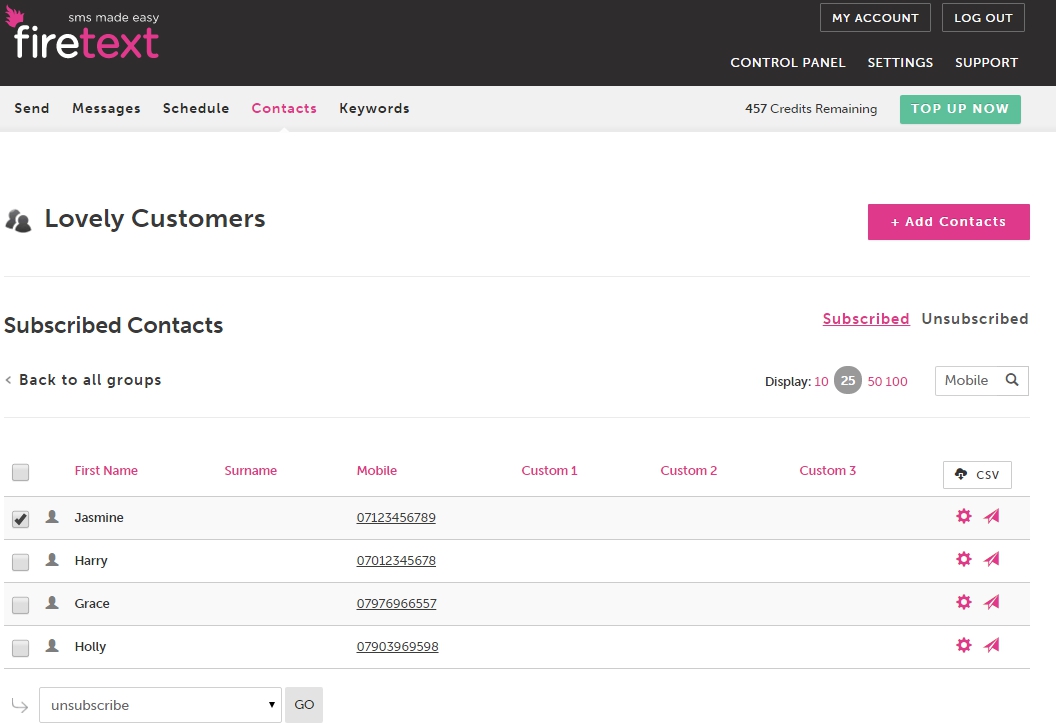This screenshot has height=724, width=1056.
Task: Open the Keywords tab
Action: (x=374, y=108)
